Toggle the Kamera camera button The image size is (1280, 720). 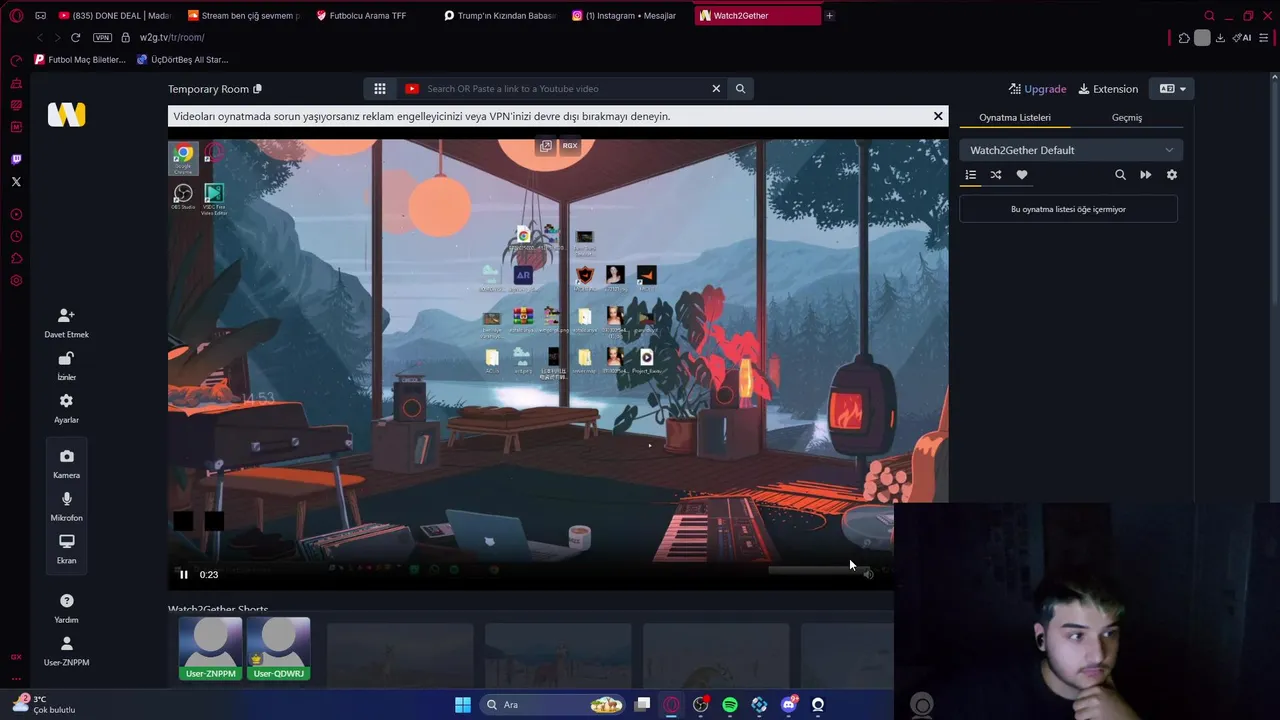click(x=66, y=464)
